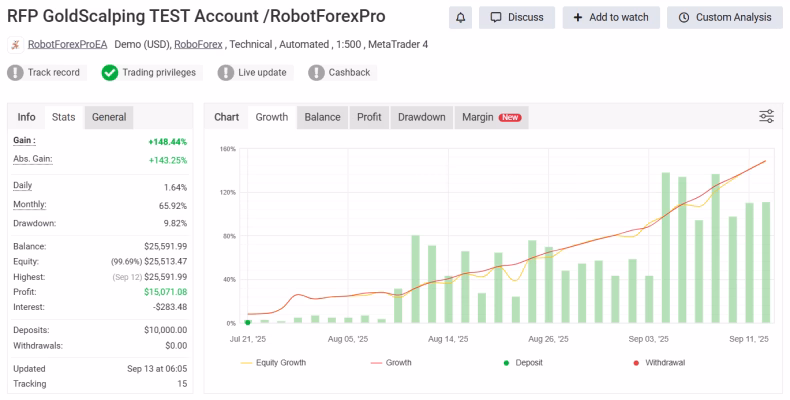Toggle the Withdrawal legend marker
Image resolution: width=790 pixels, height=400 pixels.
(659, 363)
